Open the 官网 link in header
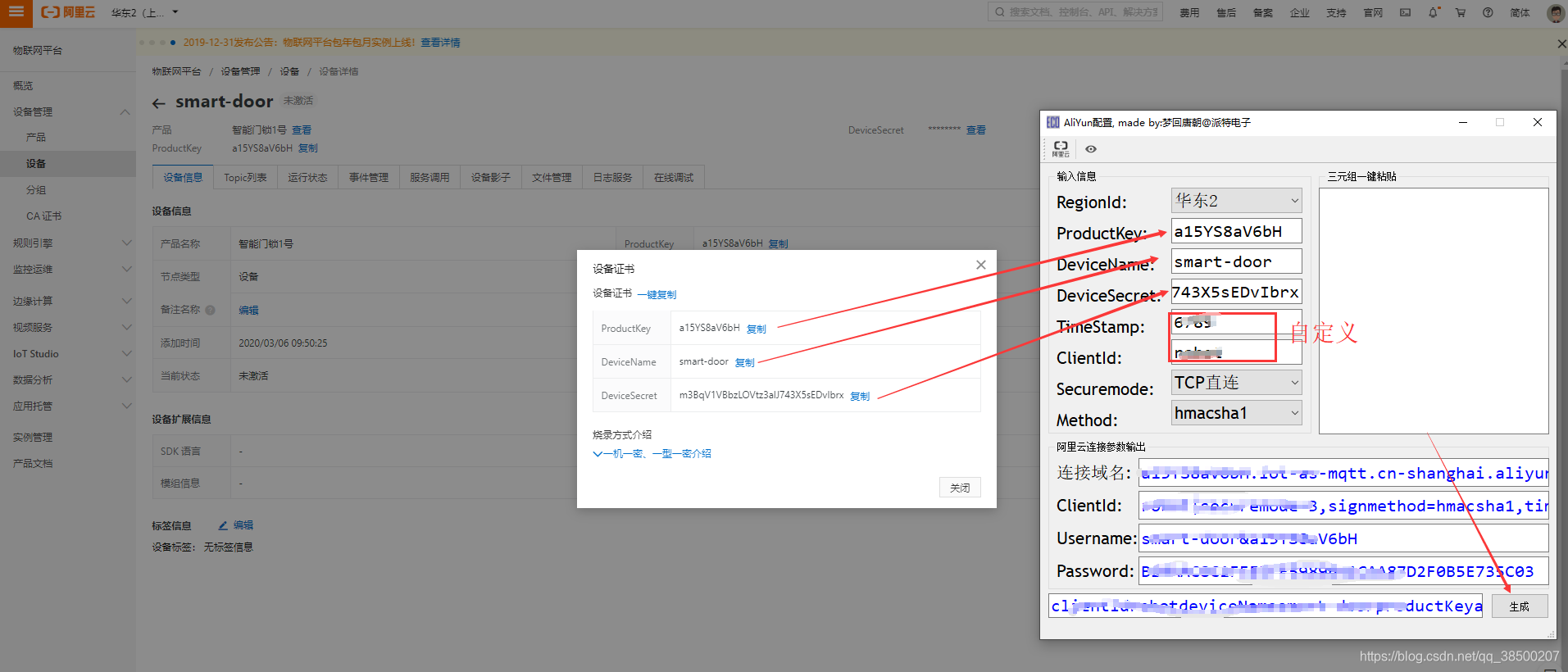The image size is (1568, 672). click(1373, 12)
